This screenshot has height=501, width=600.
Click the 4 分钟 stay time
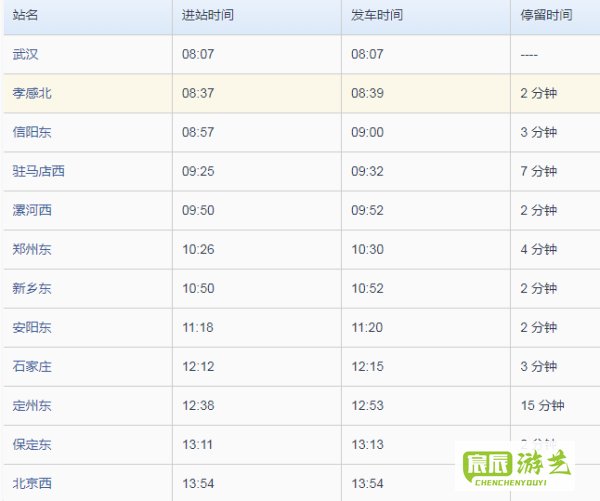[538, 249]
